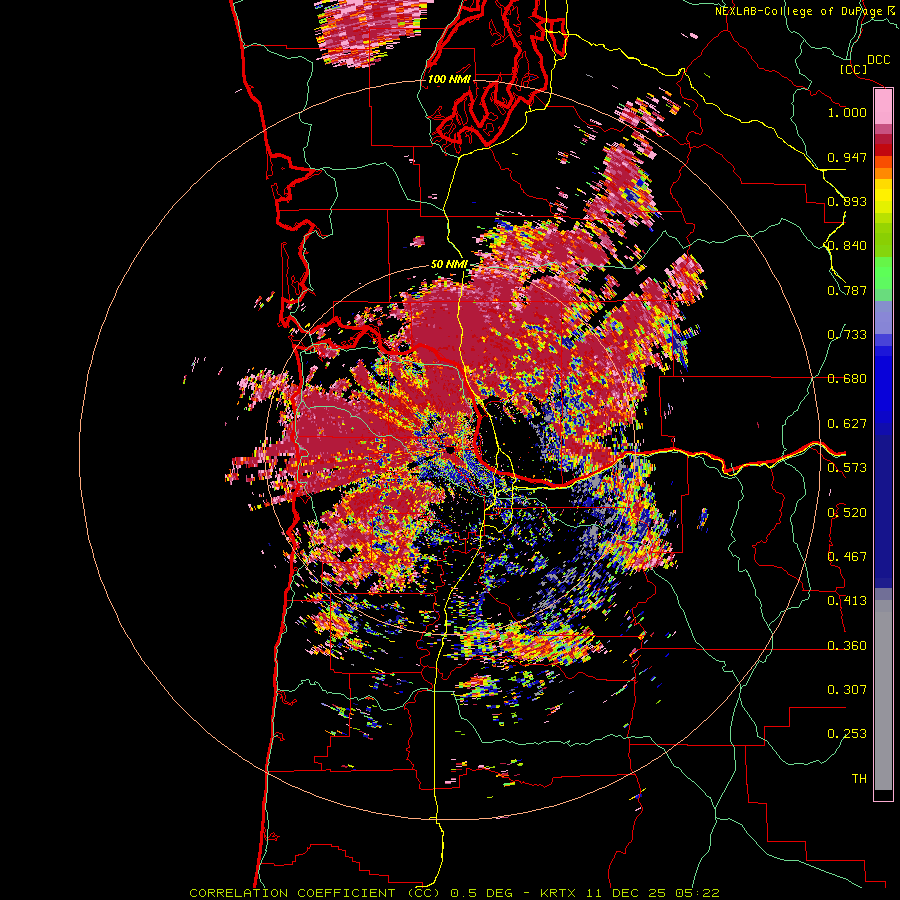Select the 0.893 legend value
This screenshot has width=900, height=900.
[847, 201]
